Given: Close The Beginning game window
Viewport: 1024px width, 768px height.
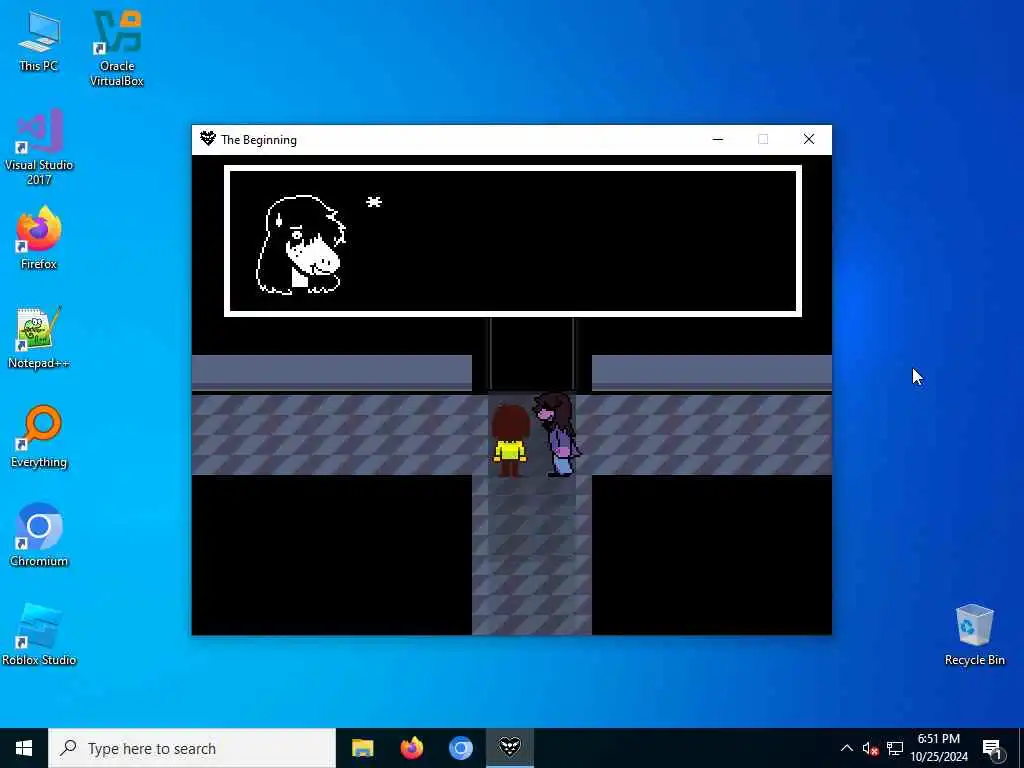Looking at the screenshot, I should point(808,139).
